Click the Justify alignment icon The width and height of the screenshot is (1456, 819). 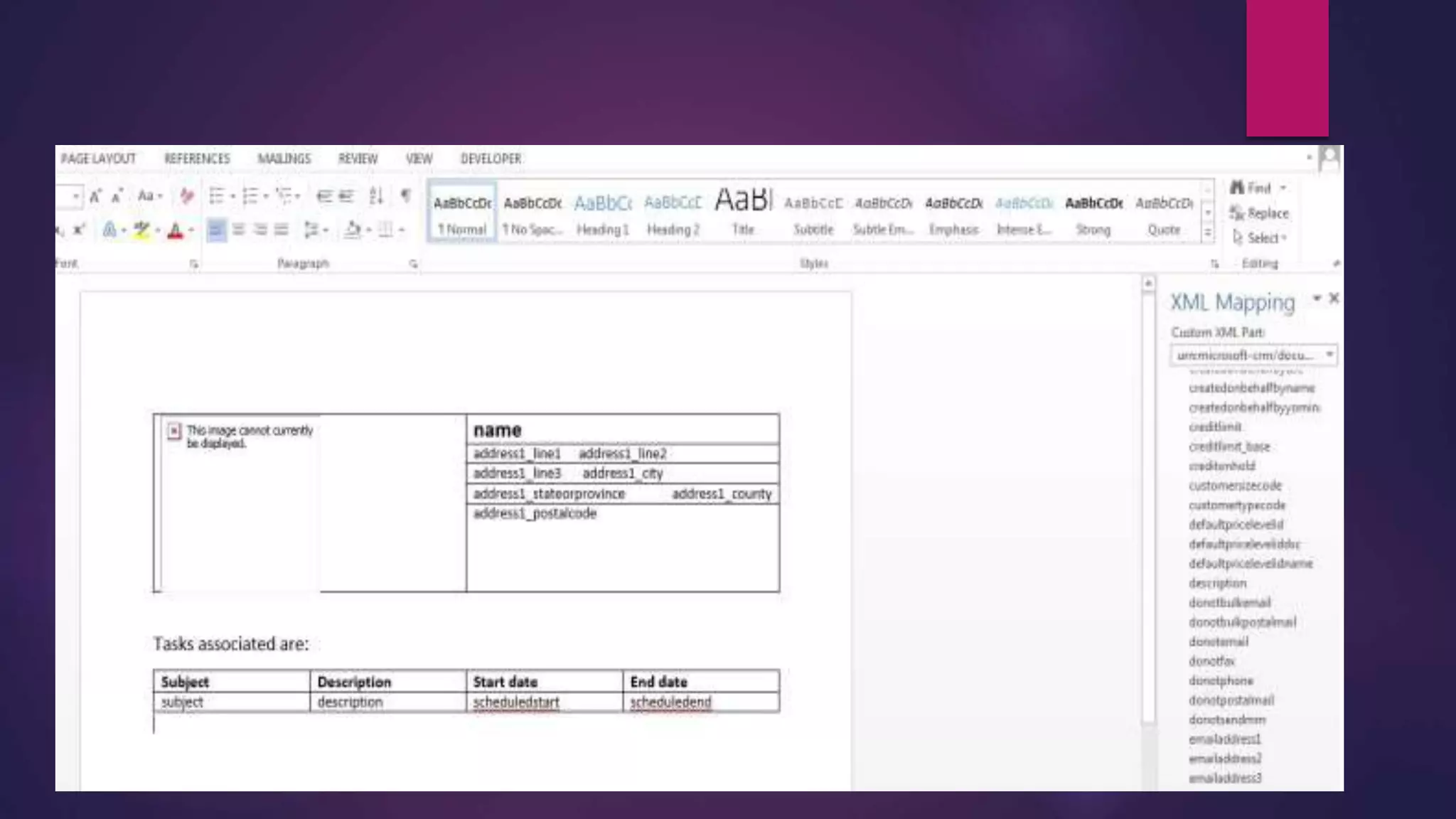click(x=282, y=230)
